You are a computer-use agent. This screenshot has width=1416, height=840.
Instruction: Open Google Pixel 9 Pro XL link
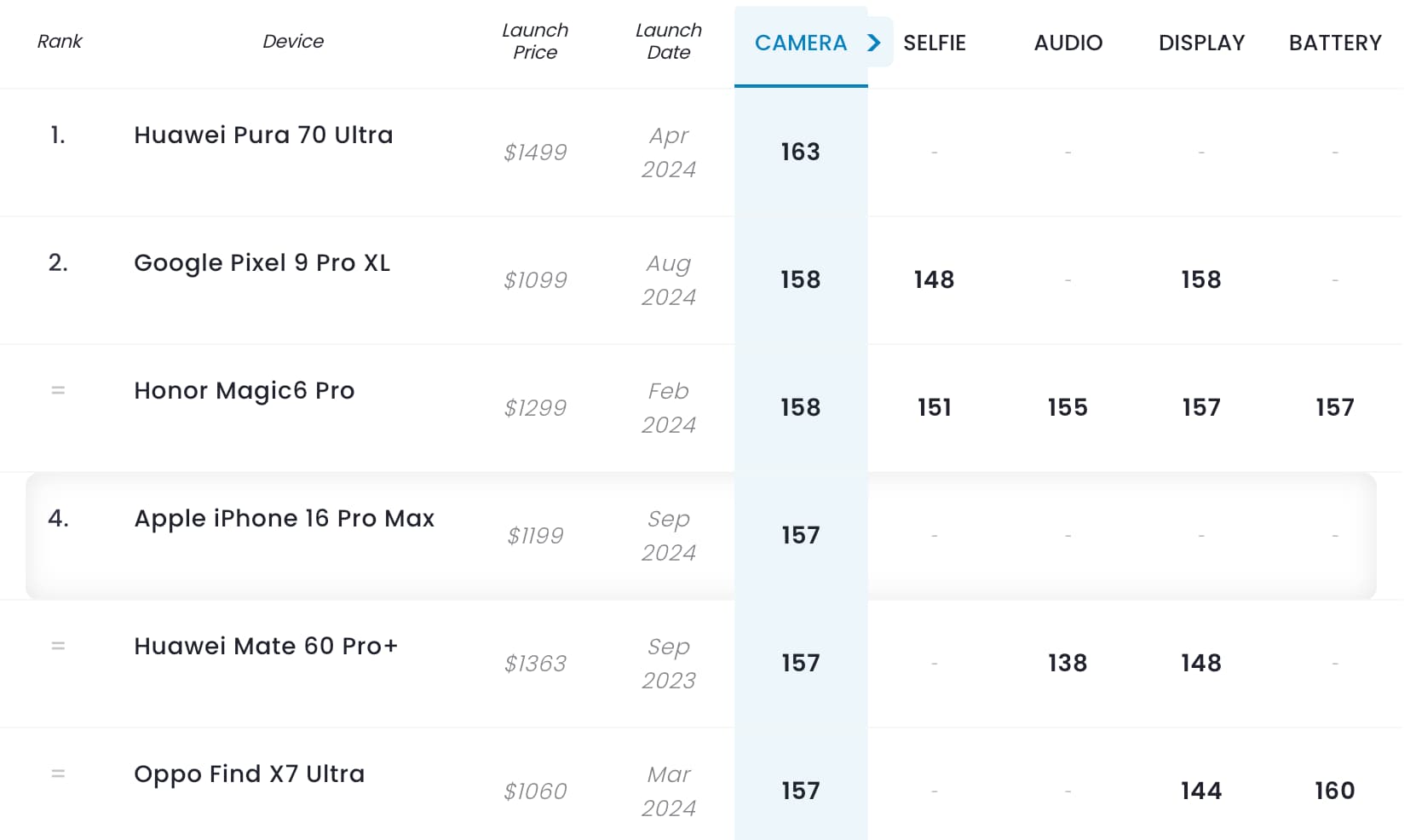[262, 262]
